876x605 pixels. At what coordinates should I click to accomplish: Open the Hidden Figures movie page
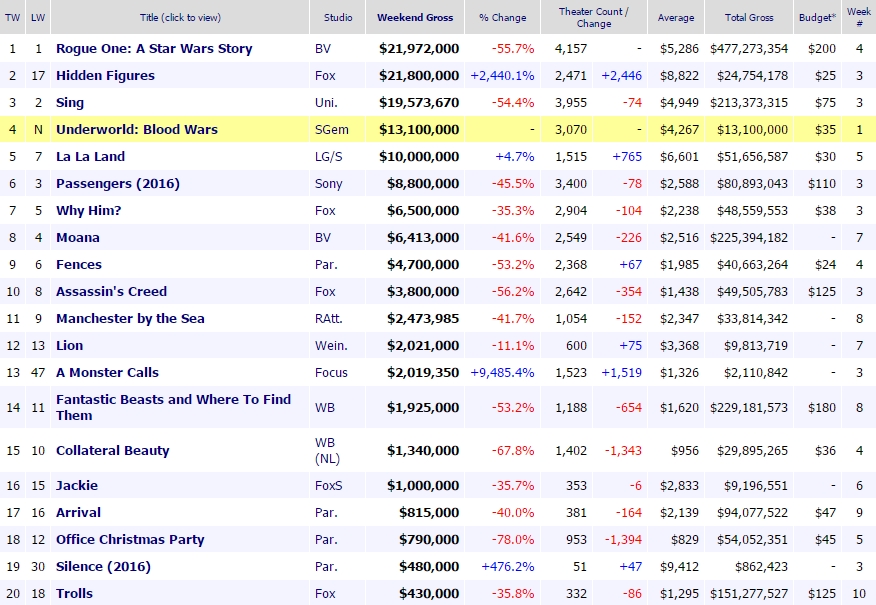pos(105,75)
